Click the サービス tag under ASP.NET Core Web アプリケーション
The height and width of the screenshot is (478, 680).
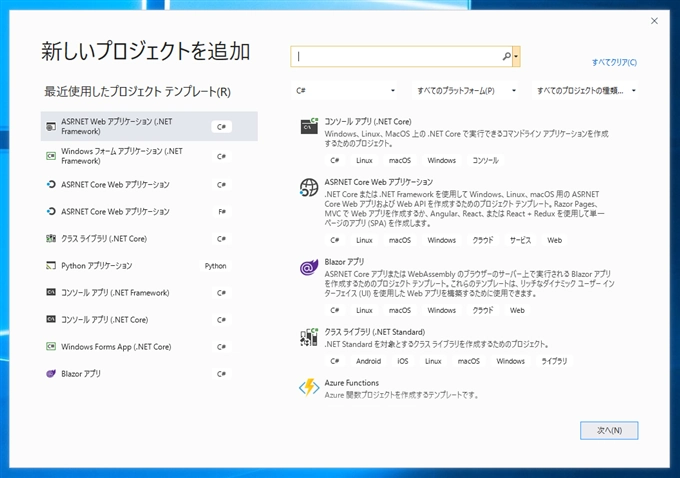click(520, 240)
